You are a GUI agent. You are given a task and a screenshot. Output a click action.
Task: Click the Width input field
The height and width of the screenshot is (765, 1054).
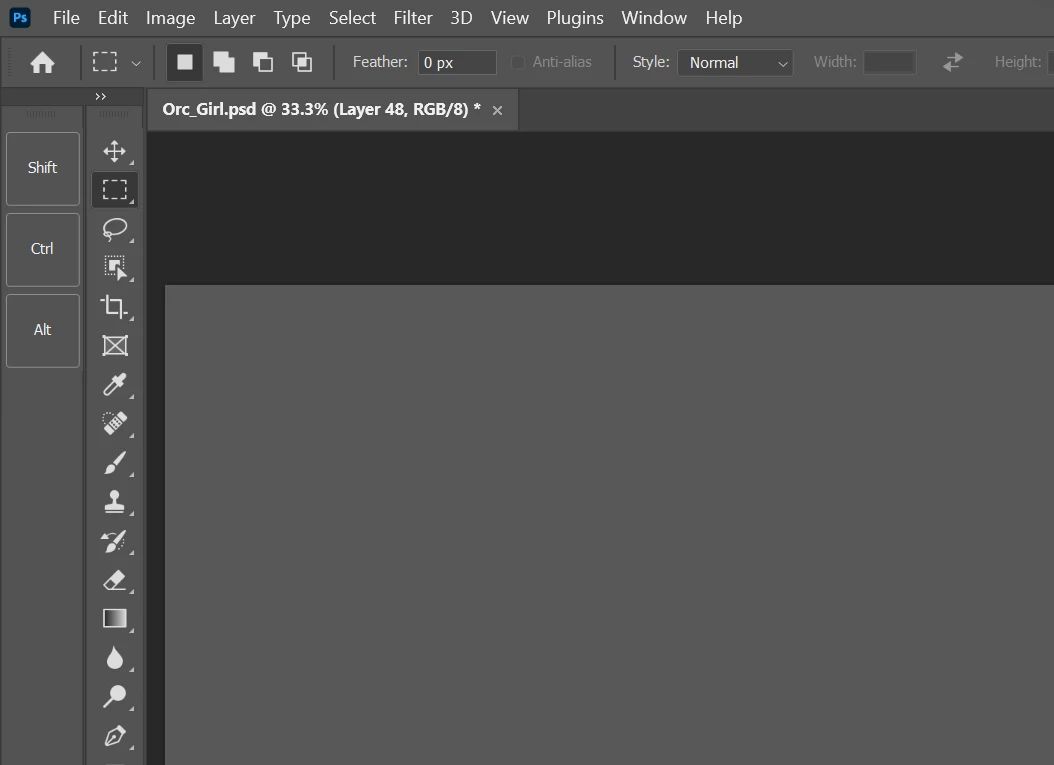tap(889, 63)
